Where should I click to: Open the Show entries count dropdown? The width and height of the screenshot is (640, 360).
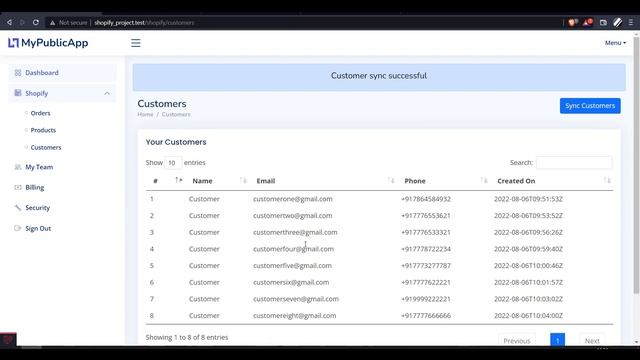coord(173,162)
